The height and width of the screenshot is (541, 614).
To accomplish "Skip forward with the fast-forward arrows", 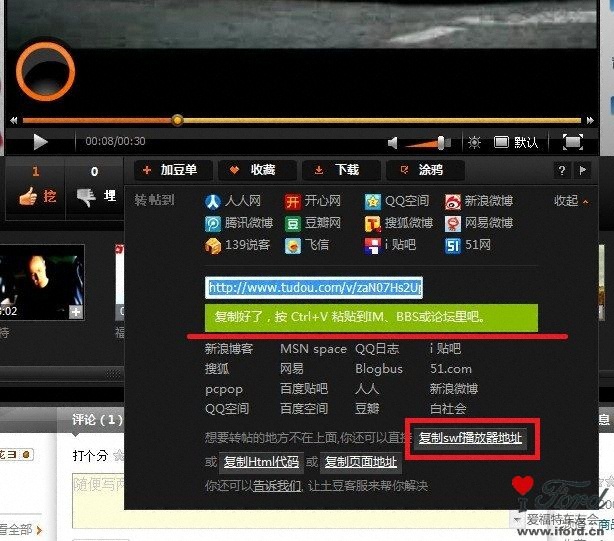I will [x=590, y=120].
